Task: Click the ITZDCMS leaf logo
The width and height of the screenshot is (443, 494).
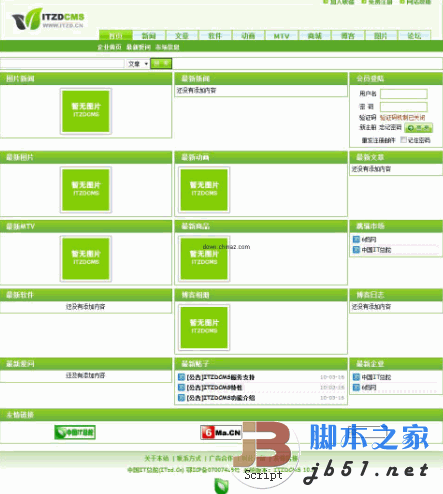Action: point(48,19)
